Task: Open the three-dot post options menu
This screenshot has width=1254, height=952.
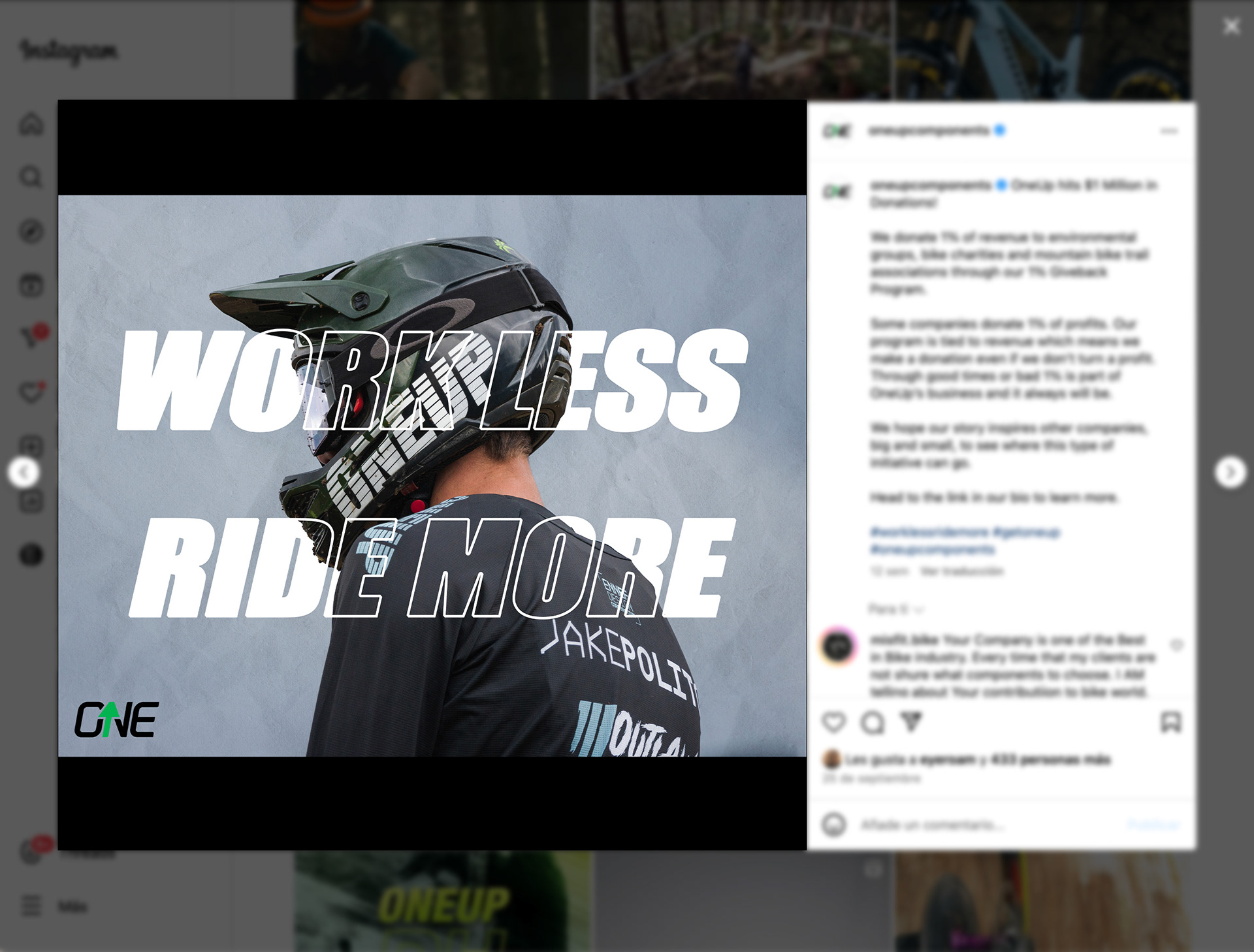Action: (1169, 131)
